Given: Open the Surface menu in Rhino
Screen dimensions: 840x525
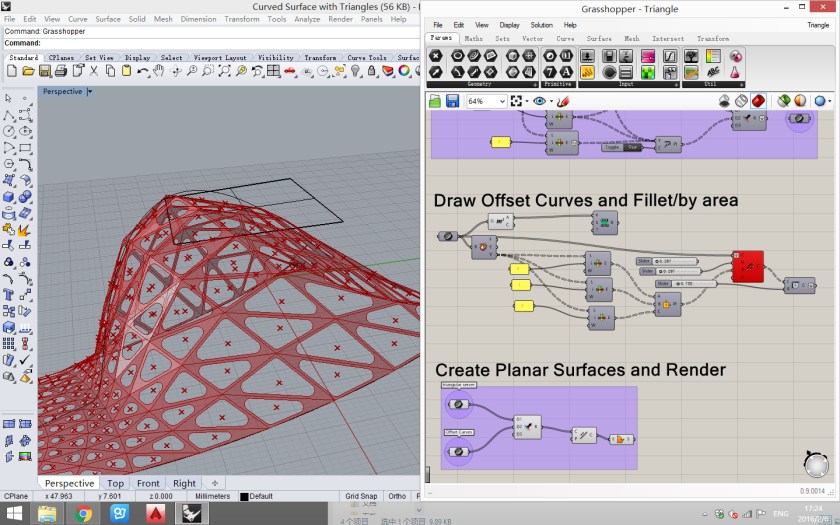Looking at the screenshot, I should [x=108, y=19].
